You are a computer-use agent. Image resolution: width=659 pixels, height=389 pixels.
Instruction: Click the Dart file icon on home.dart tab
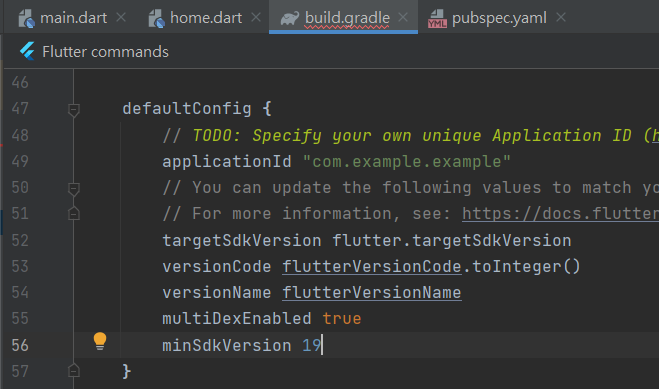pos(157,18)
